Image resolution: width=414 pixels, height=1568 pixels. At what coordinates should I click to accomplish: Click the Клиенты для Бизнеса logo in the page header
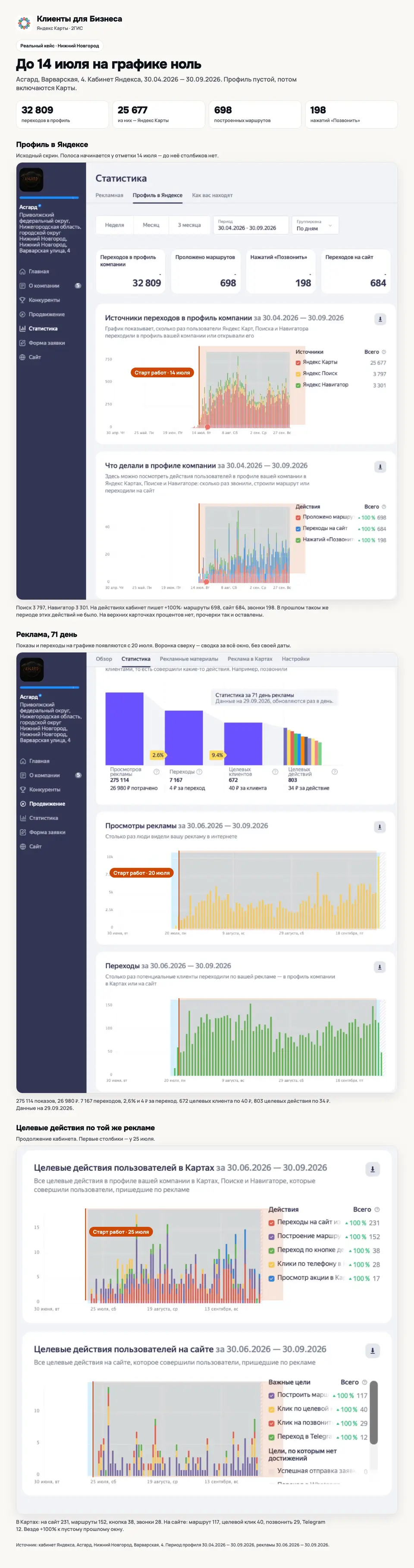coord(24,23)
